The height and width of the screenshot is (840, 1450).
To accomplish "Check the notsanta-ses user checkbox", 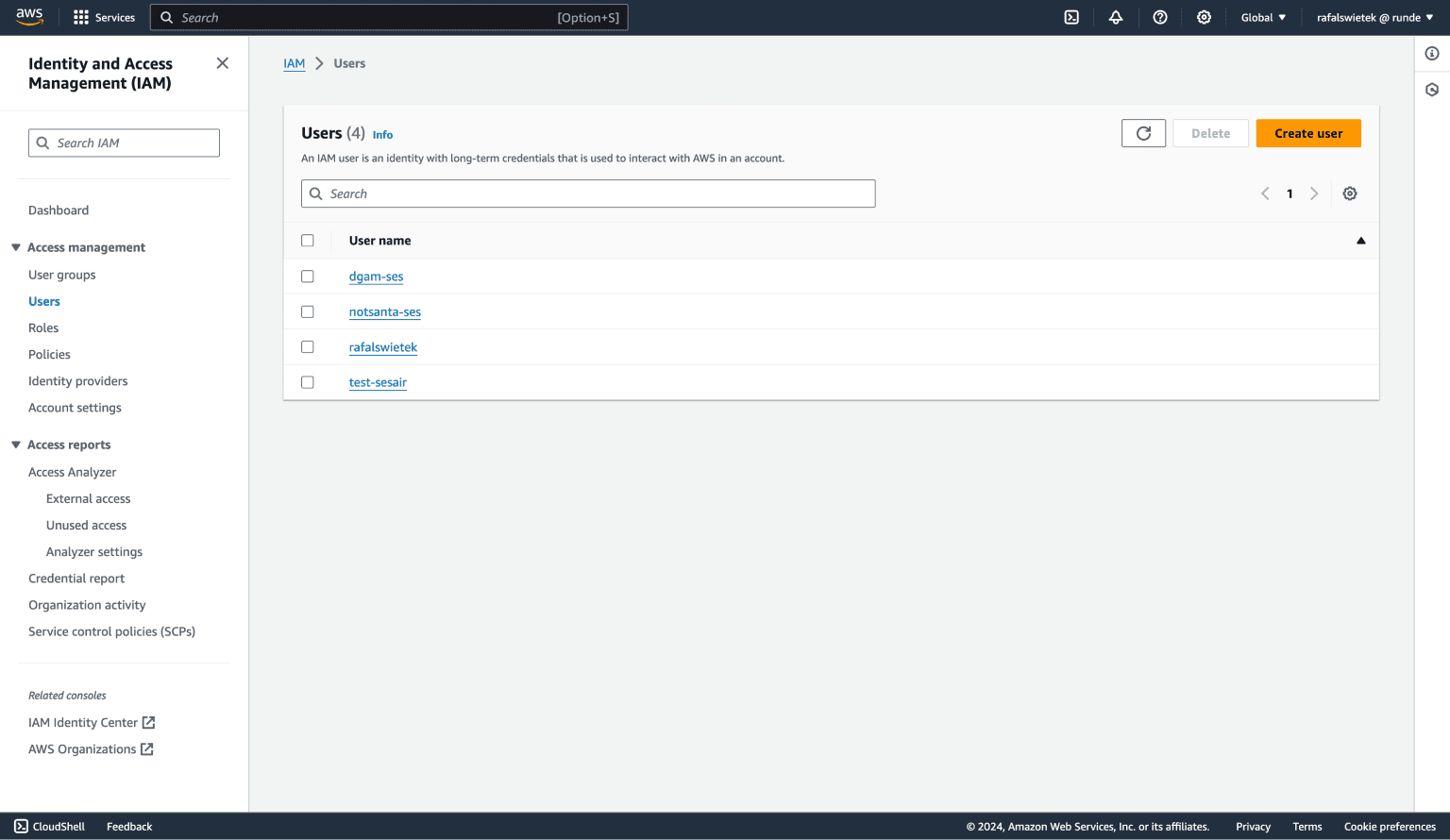I will (x=308, y=311).
